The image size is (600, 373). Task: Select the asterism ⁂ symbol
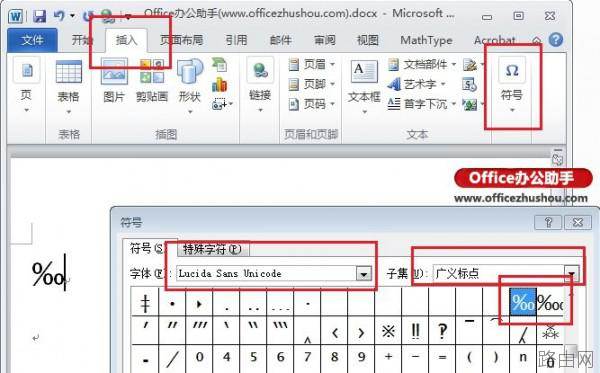[549, 331]
